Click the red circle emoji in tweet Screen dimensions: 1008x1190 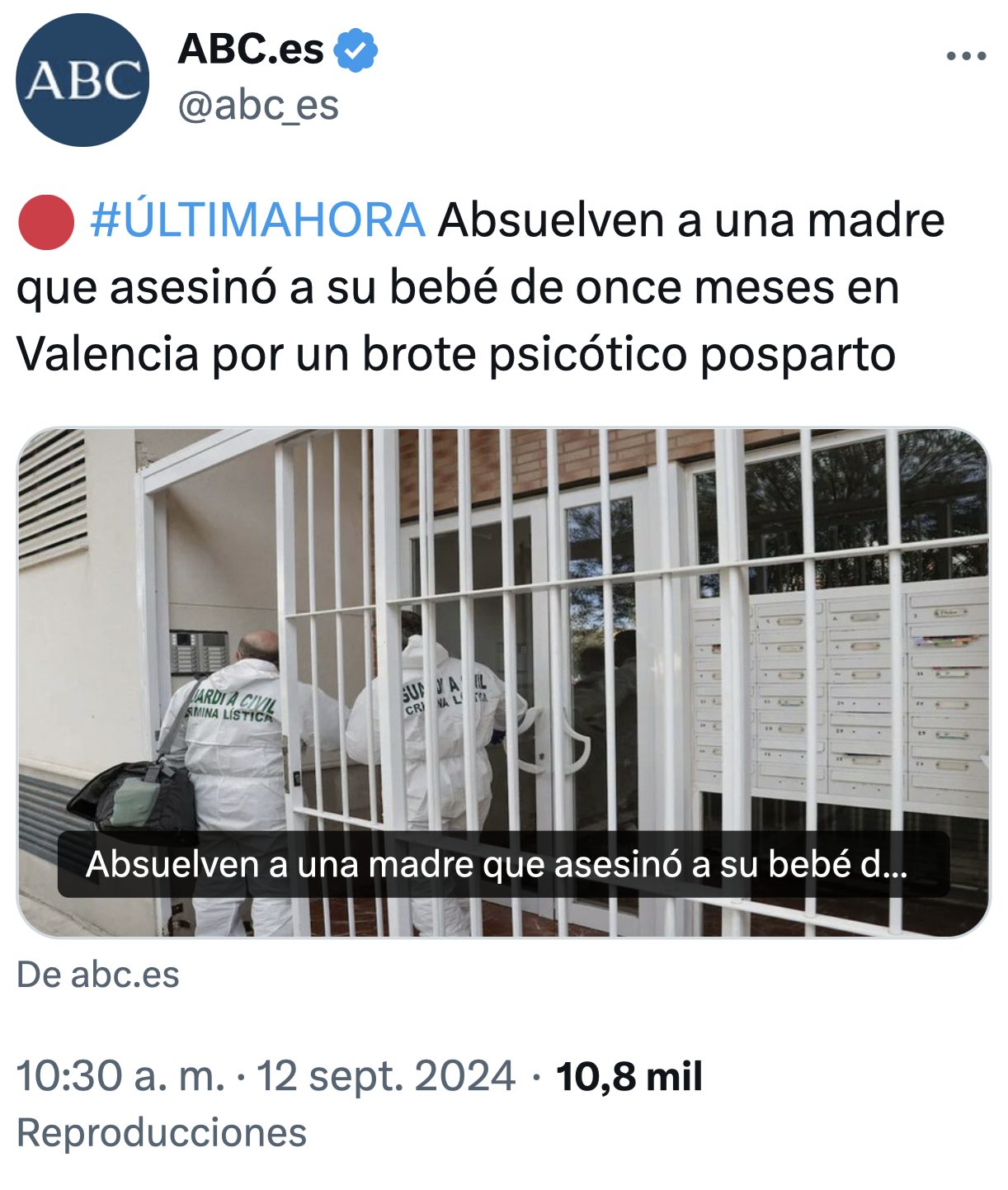[x=46, y=222]
